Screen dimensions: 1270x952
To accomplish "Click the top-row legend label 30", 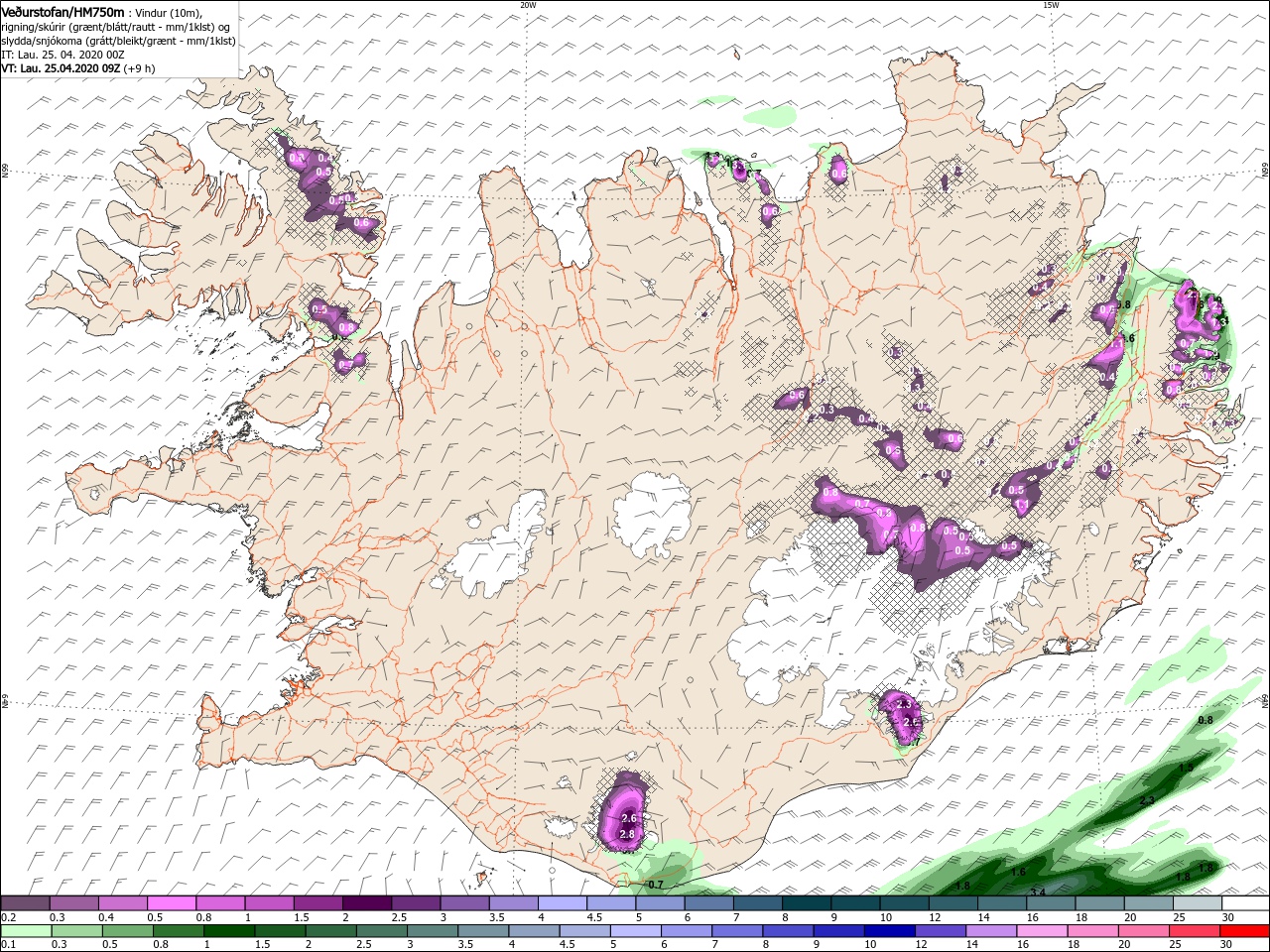I will click(x=1227, y=917).
